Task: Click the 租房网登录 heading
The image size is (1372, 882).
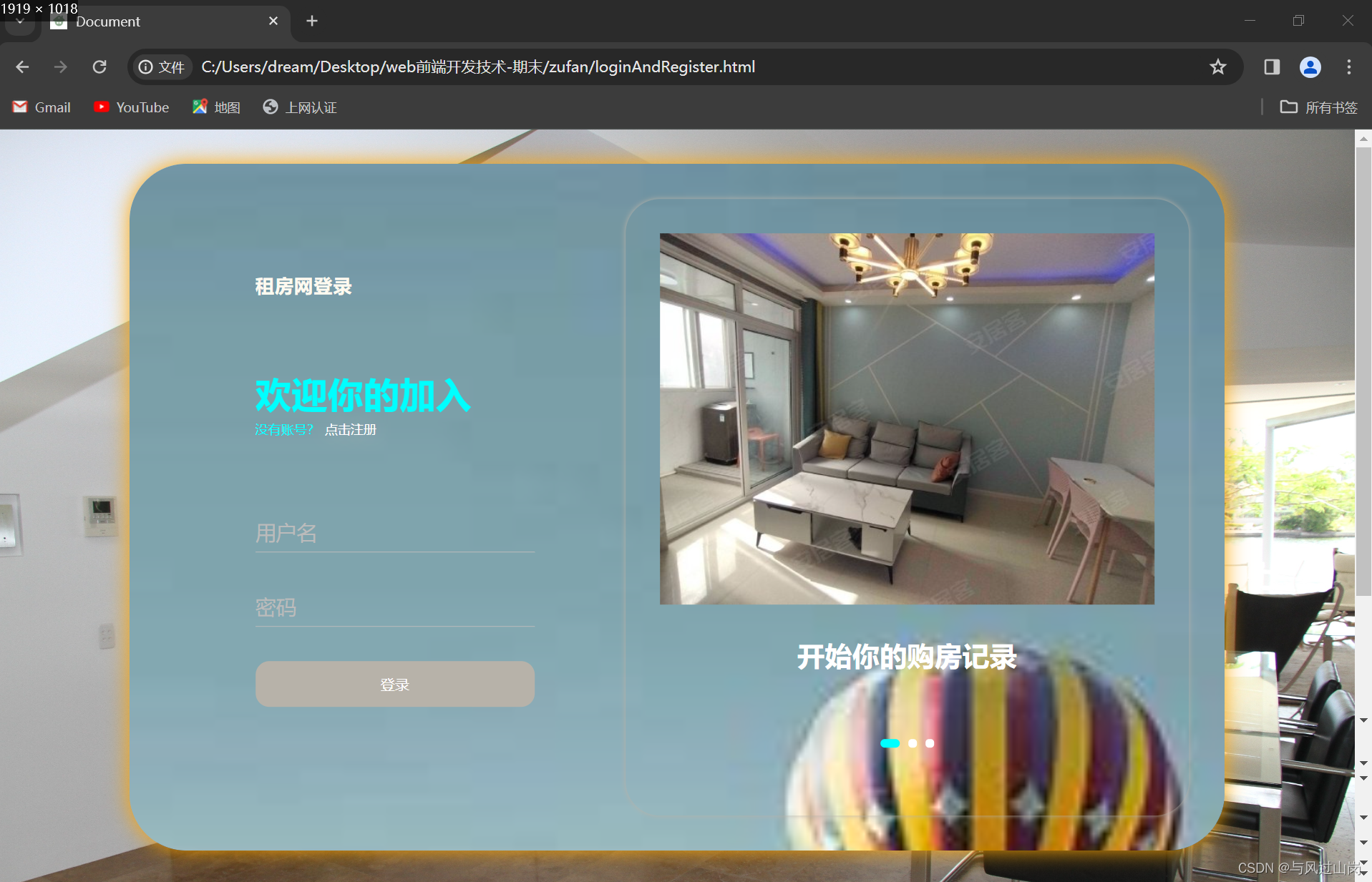Action: [x=303, y=287]
